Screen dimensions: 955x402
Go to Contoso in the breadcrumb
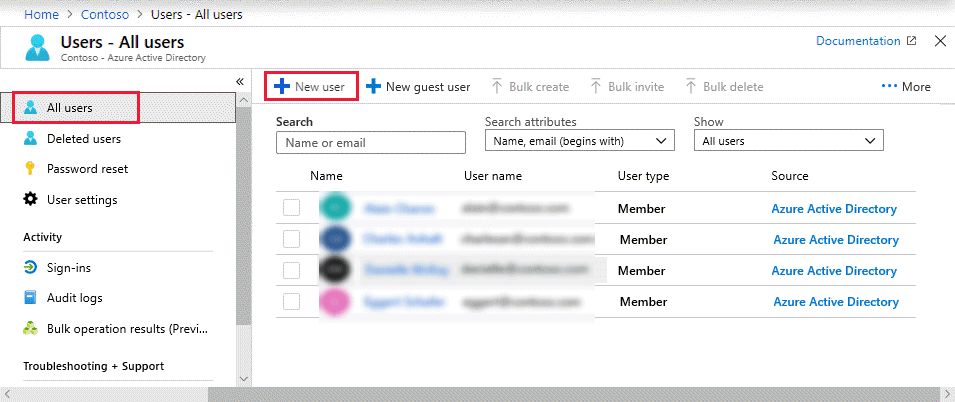tap(104, 15)
